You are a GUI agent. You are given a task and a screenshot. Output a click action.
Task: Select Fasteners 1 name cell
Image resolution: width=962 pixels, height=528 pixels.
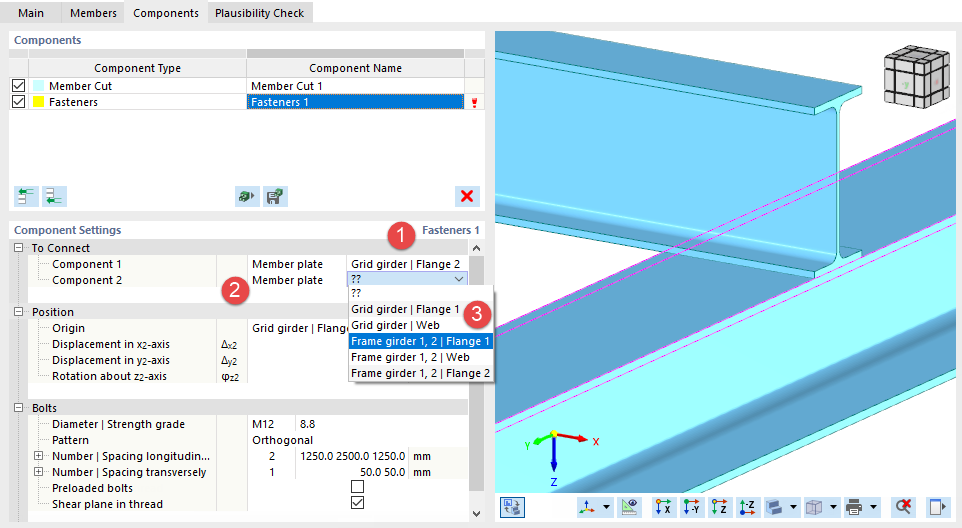coord(355,102)
